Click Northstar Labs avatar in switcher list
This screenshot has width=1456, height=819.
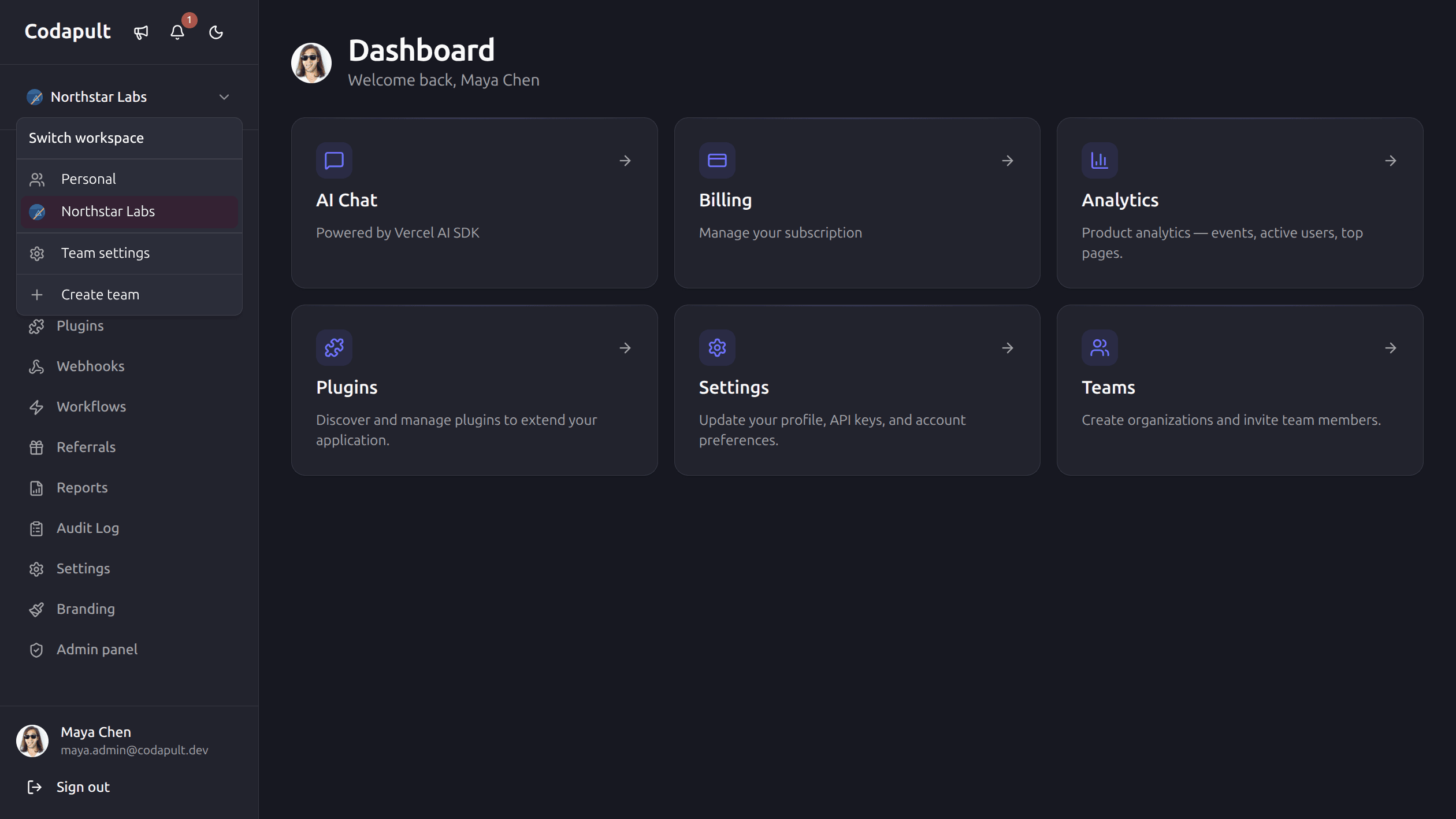tap(38, 212)
